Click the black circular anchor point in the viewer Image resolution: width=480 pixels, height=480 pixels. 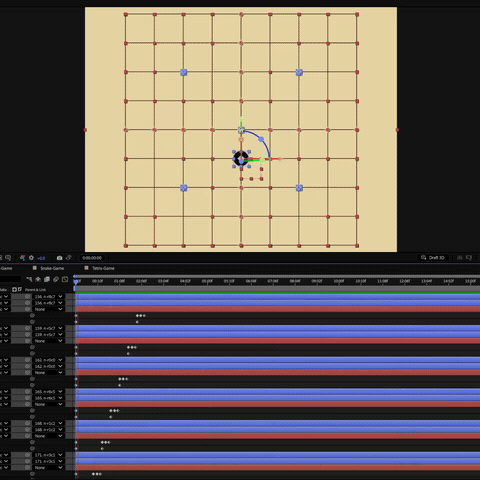241,159
